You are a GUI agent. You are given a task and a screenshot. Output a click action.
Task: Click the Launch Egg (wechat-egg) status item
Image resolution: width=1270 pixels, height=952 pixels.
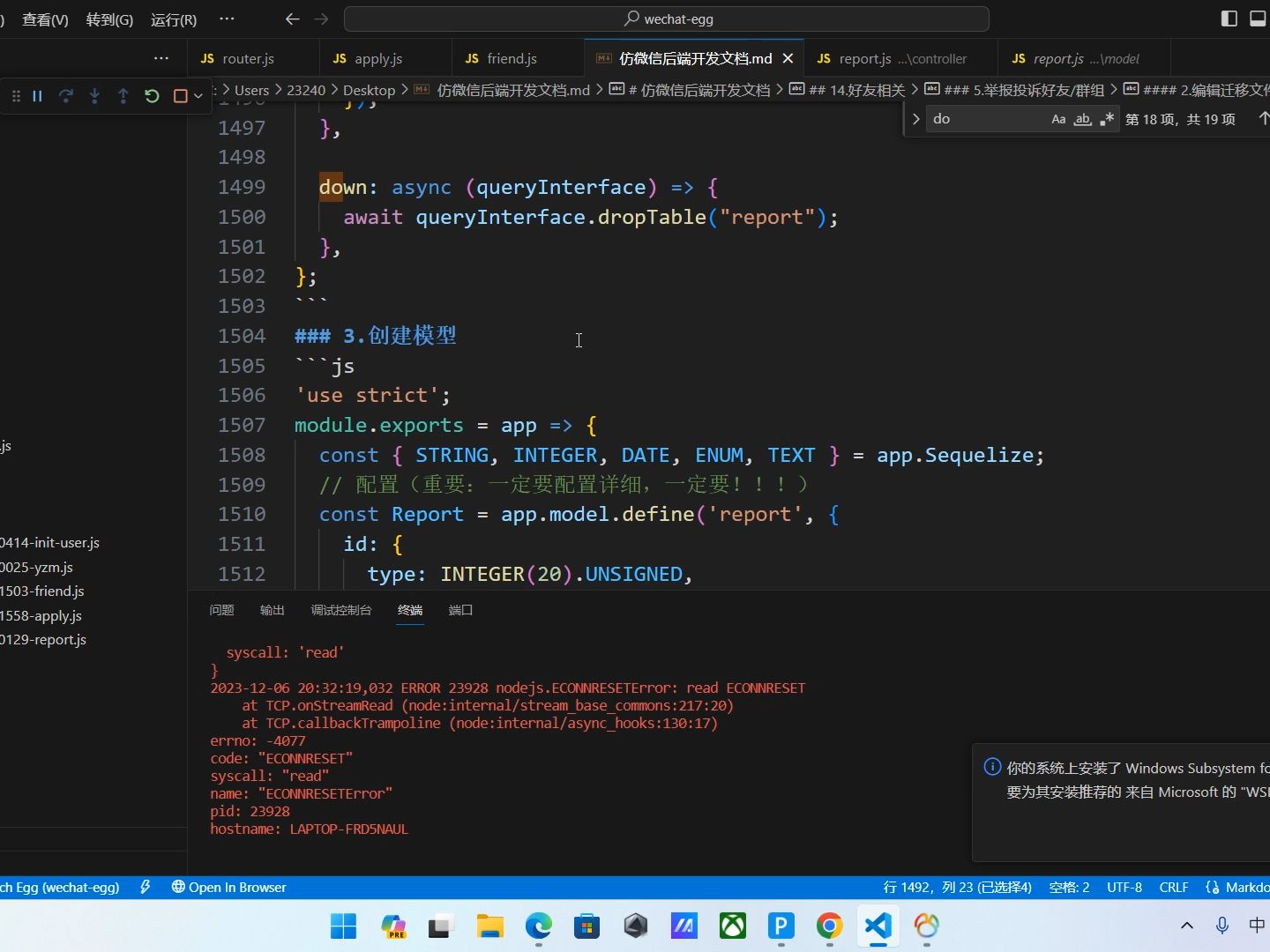(x=60, y=888)
